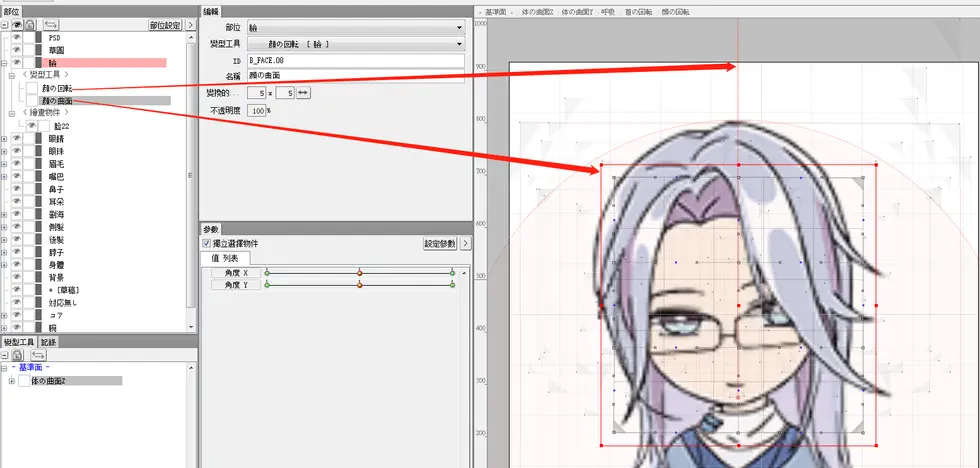This screenshot has height=468, width=980.
Task: Click the 部位 panel tab
Action: click(x=11, y=11)
